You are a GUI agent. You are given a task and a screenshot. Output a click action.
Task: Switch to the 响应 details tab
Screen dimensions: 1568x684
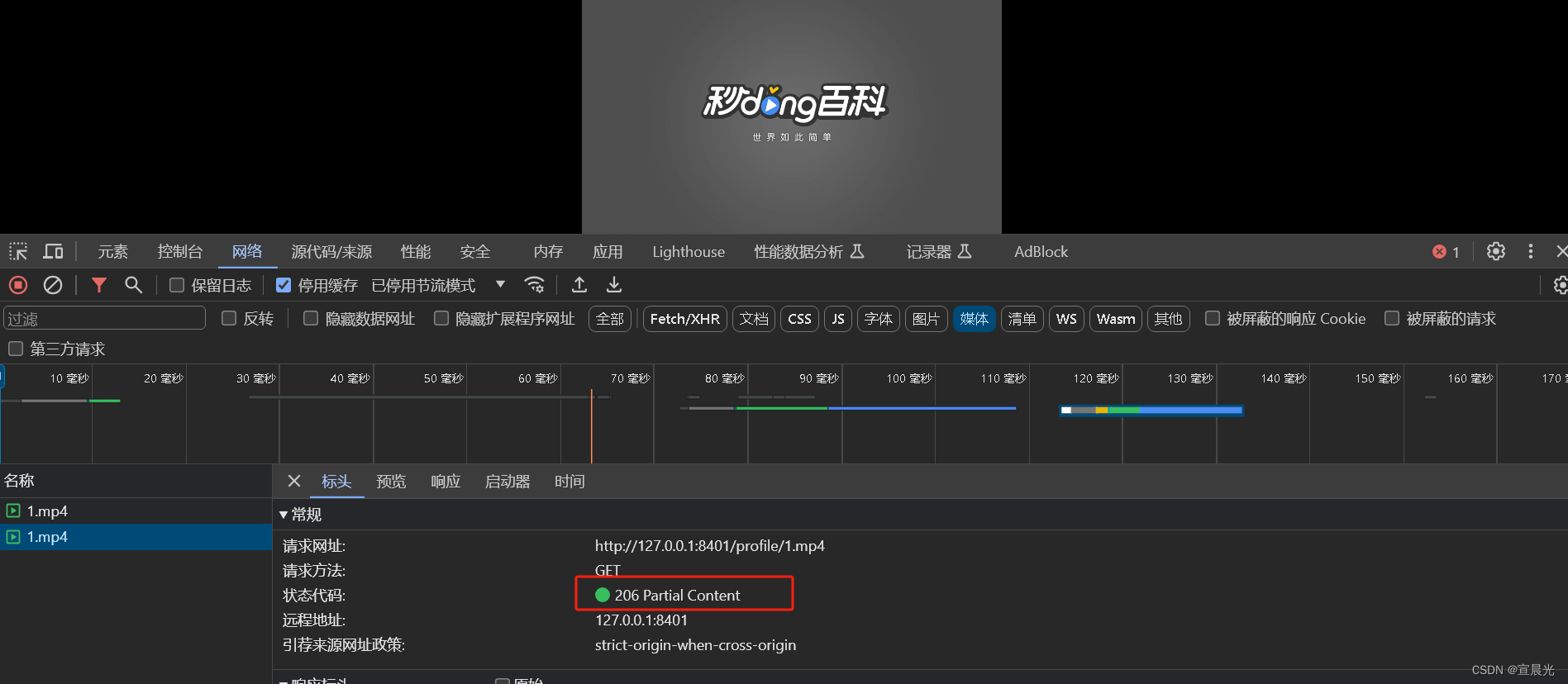446,481
